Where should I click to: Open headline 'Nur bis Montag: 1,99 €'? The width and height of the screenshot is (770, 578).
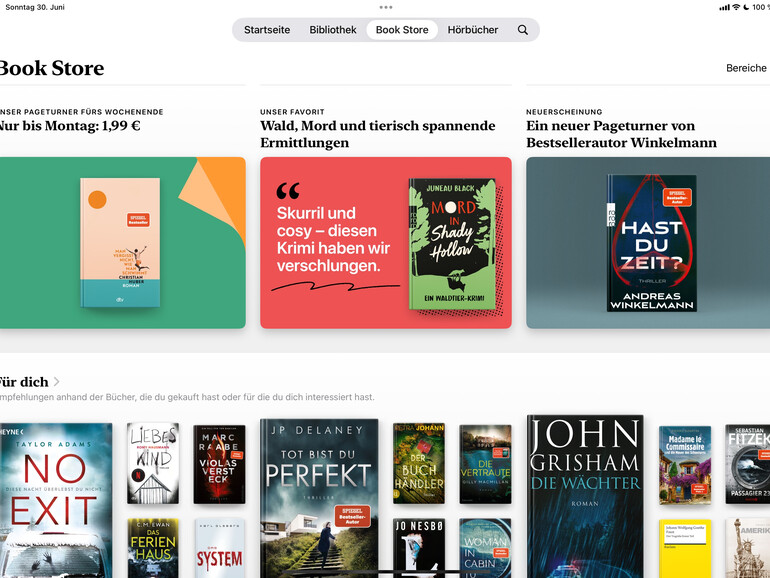(x=70, y=126)
